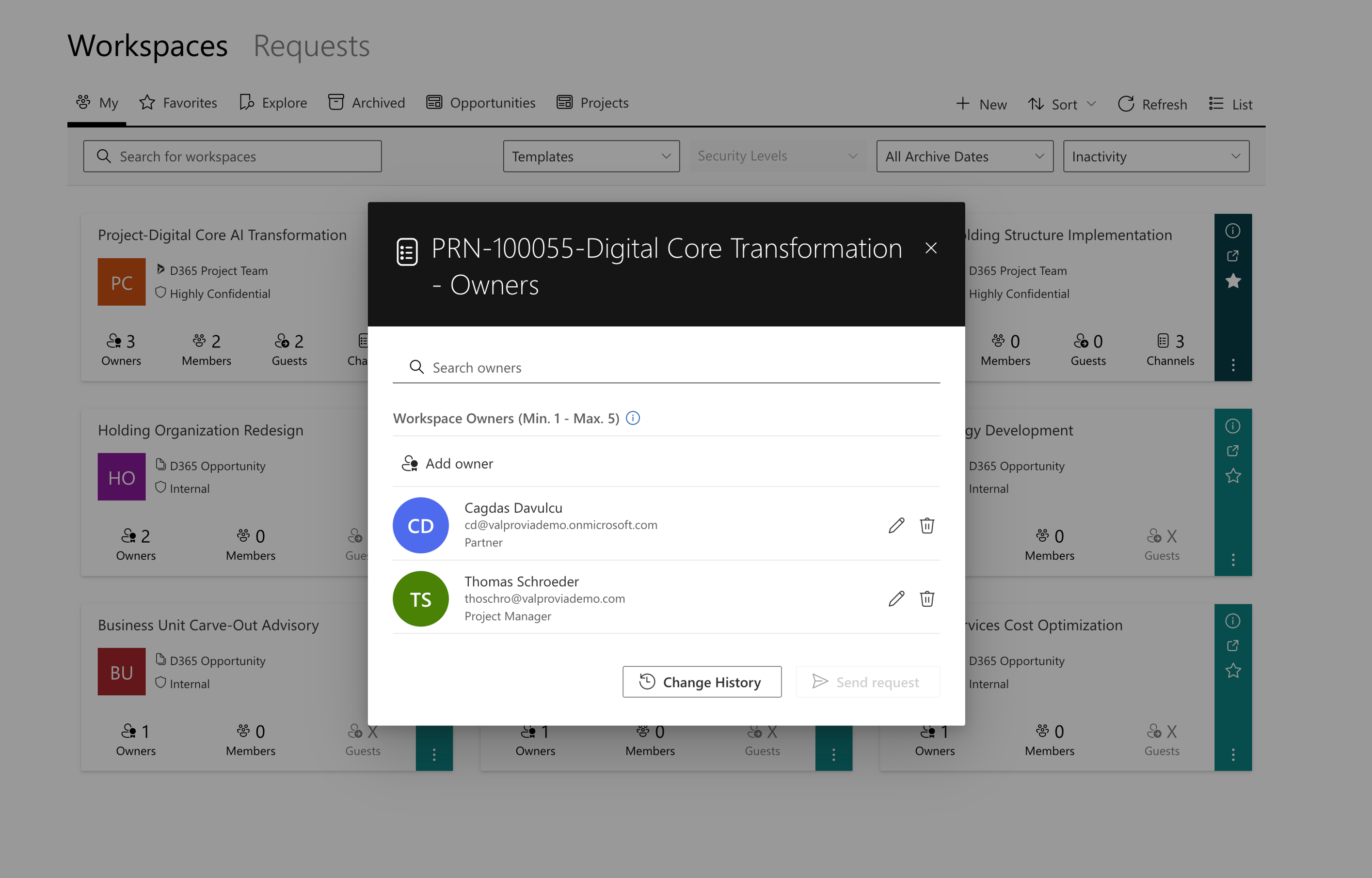Open the Requests section

click(x=311, y=46)
